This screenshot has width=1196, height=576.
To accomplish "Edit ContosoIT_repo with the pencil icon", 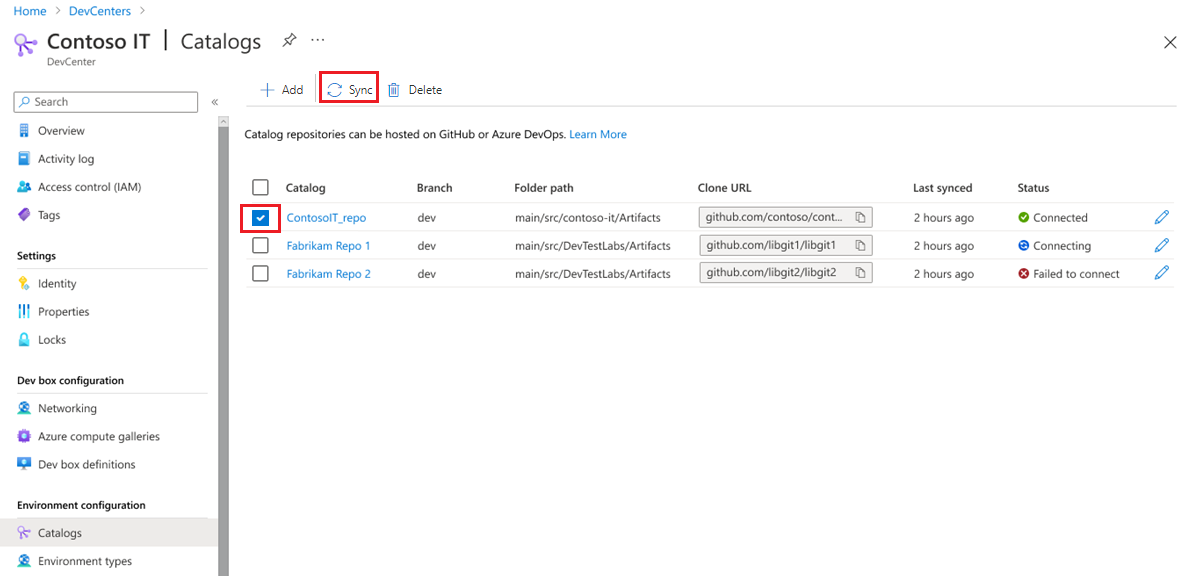I will click(1162, 217).
